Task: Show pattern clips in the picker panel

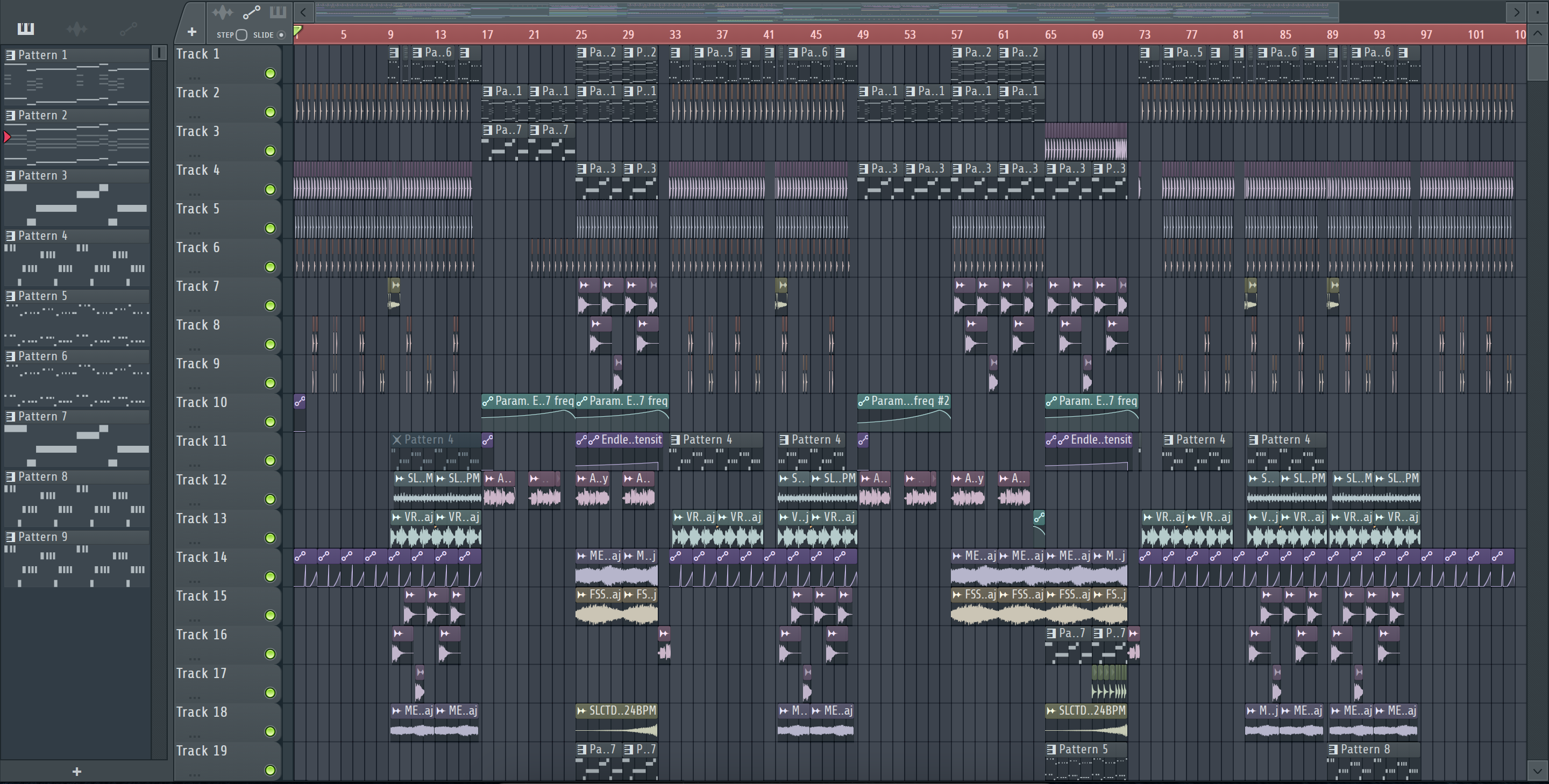Action: (x=25, y=28)
